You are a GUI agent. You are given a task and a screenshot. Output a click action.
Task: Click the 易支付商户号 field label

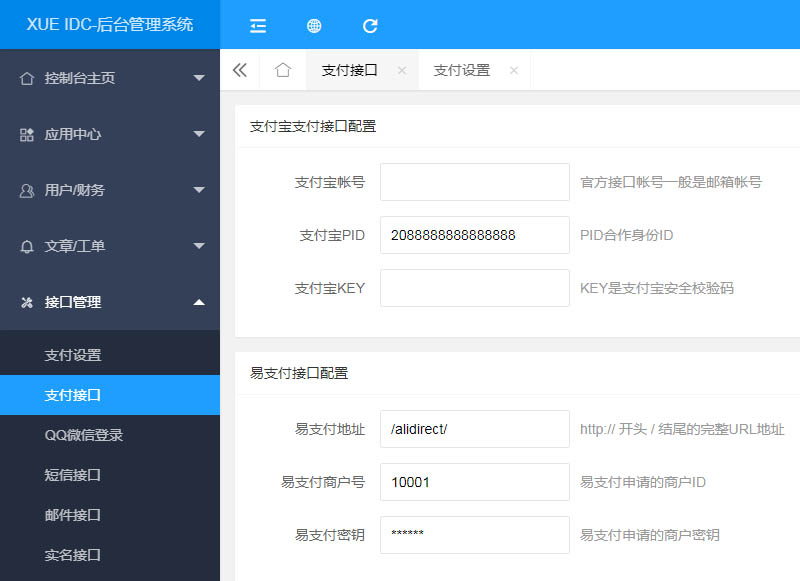pyautogui.click(x=323, y=482)
